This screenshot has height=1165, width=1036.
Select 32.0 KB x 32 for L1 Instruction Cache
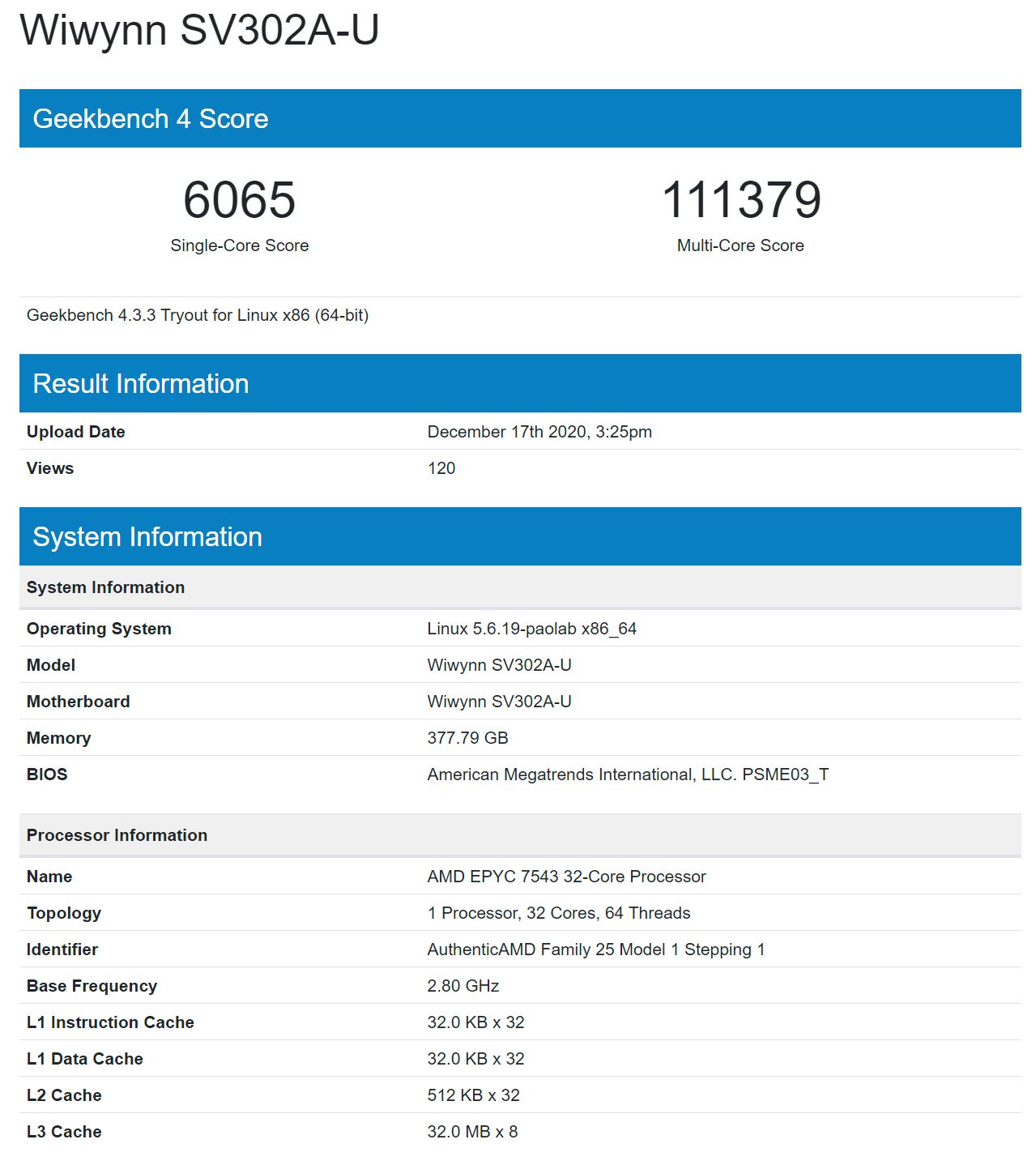click(476, 1022)
